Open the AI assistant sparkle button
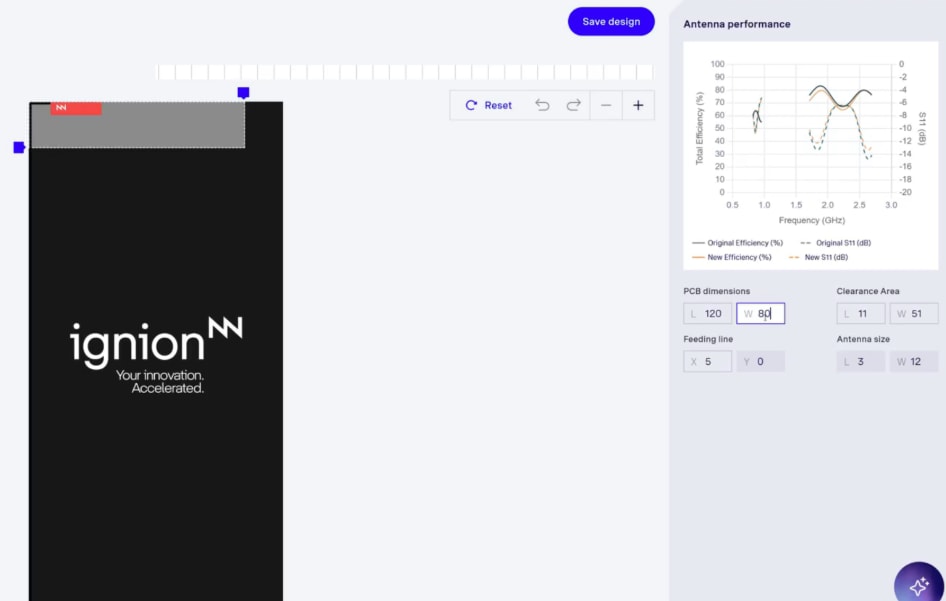The width and height of the screenshot is (946, 601). coord(918,583)
